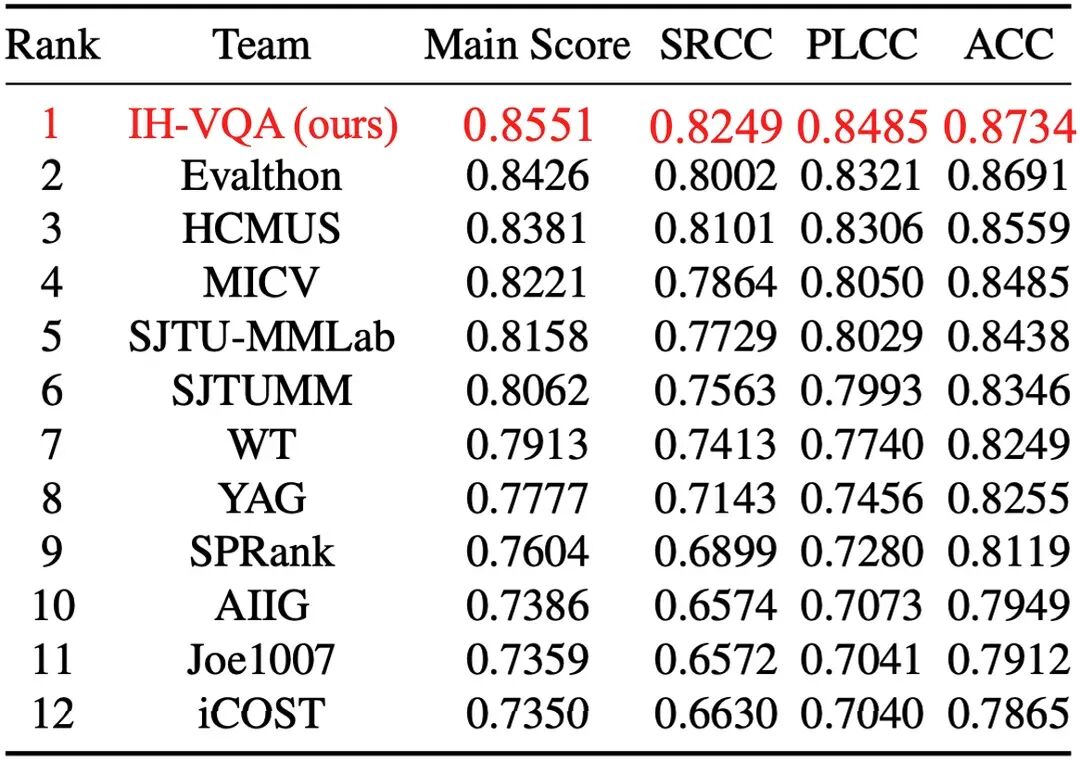Click the AIIG team name
The height and width of the screenshot is (762, 1080).
coord(262,606)
